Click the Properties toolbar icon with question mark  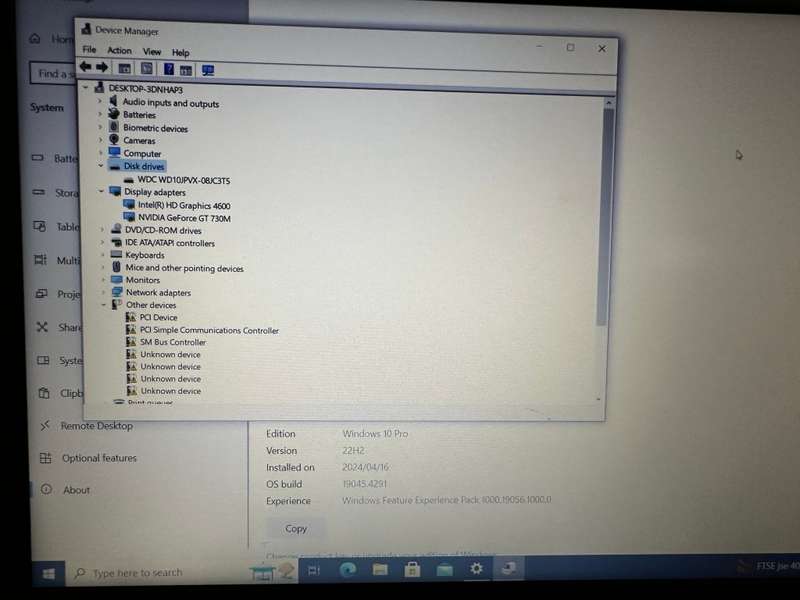[x=168, y=69]
